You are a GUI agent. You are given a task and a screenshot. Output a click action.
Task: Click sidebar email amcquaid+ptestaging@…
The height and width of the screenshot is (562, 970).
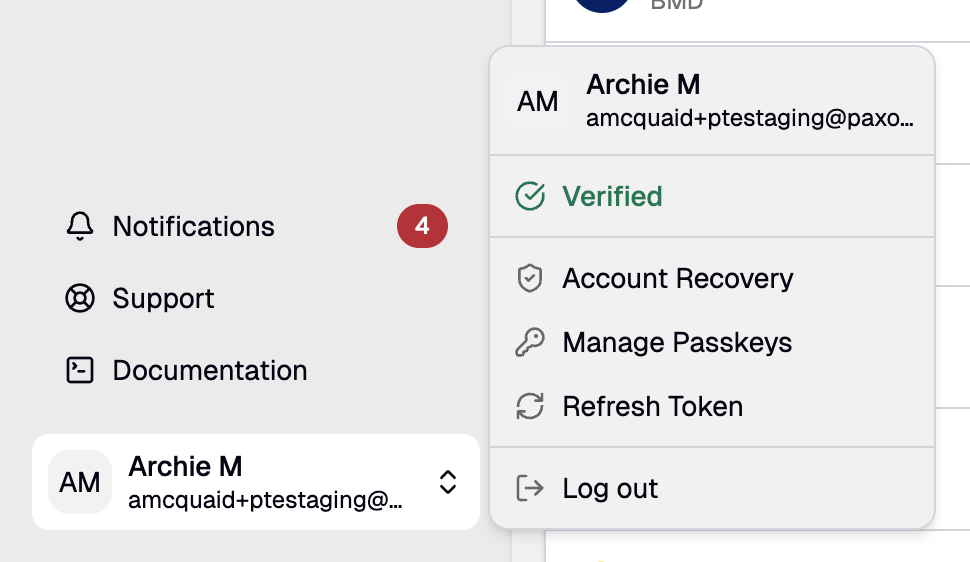point(265,500)
